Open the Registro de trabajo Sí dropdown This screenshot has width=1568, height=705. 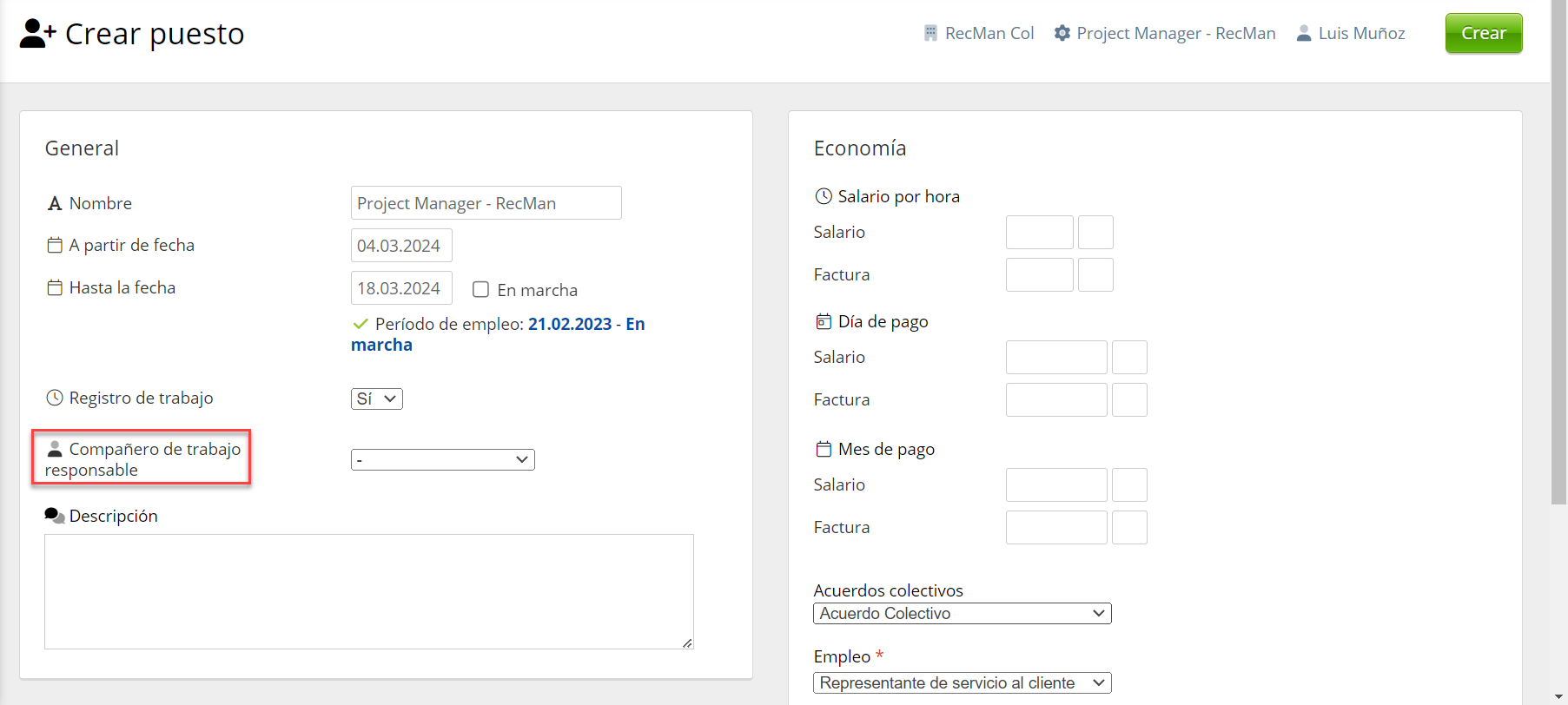coord(376,399)
